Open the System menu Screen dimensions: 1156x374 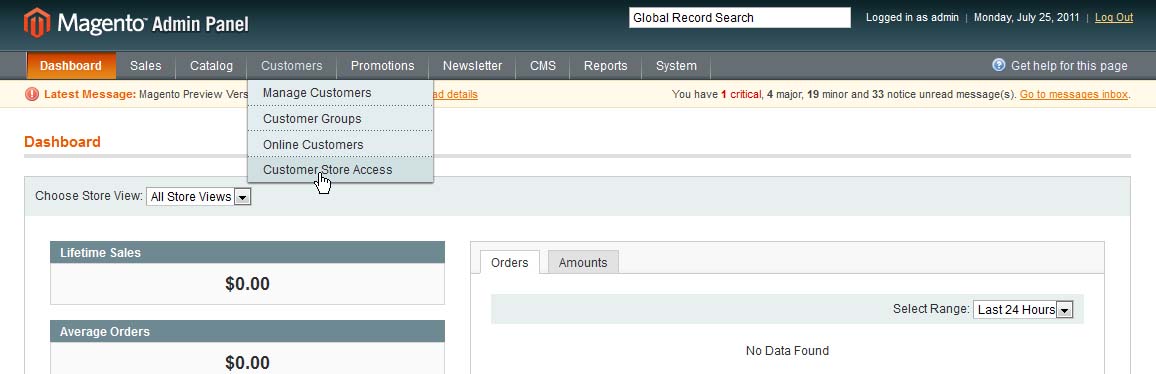[x=676, y=66]
